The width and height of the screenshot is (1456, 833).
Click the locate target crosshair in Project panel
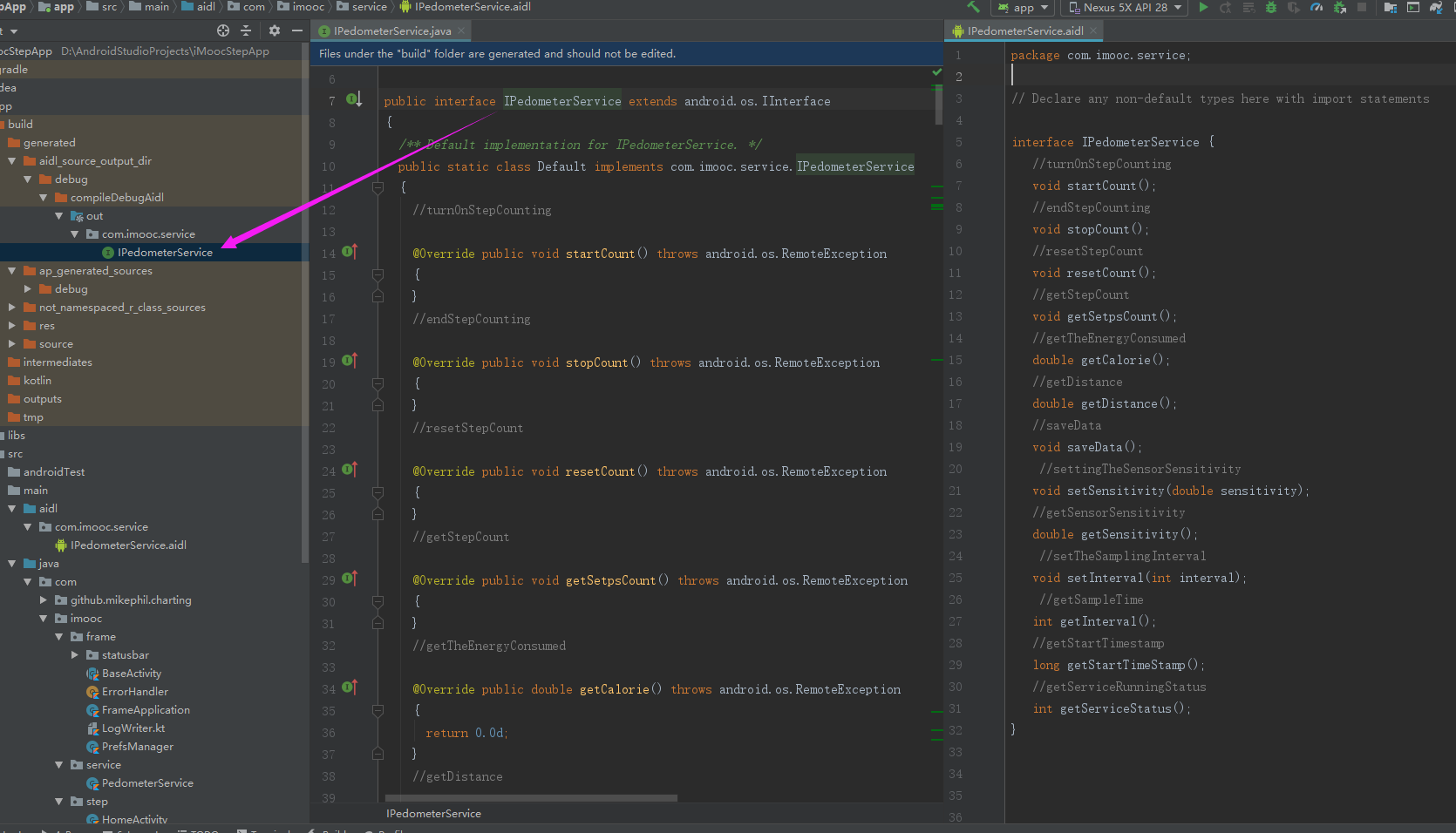(x=223, y=30)
